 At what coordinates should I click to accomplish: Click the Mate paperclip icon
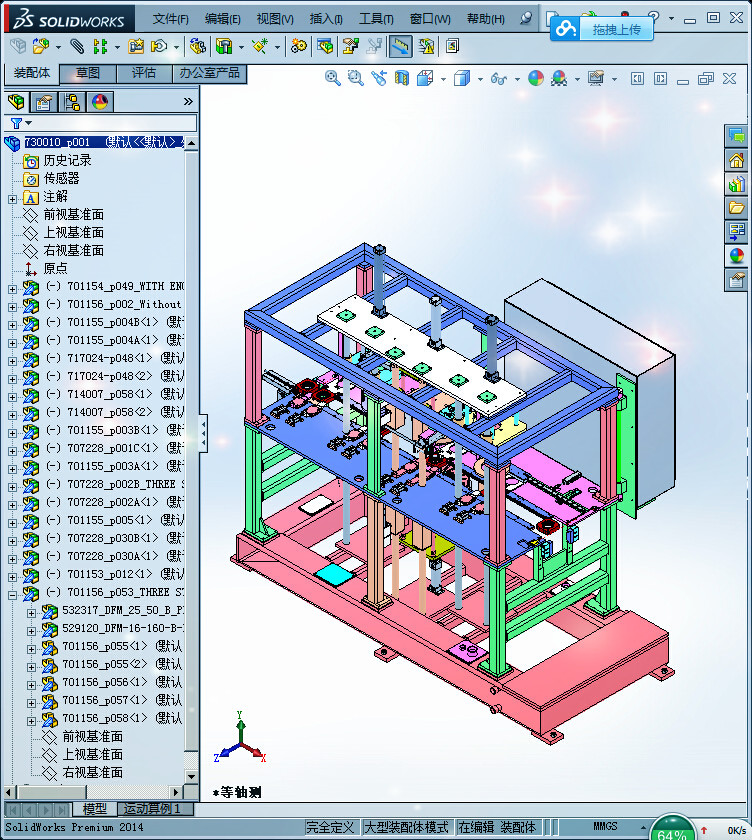[77, 47]
